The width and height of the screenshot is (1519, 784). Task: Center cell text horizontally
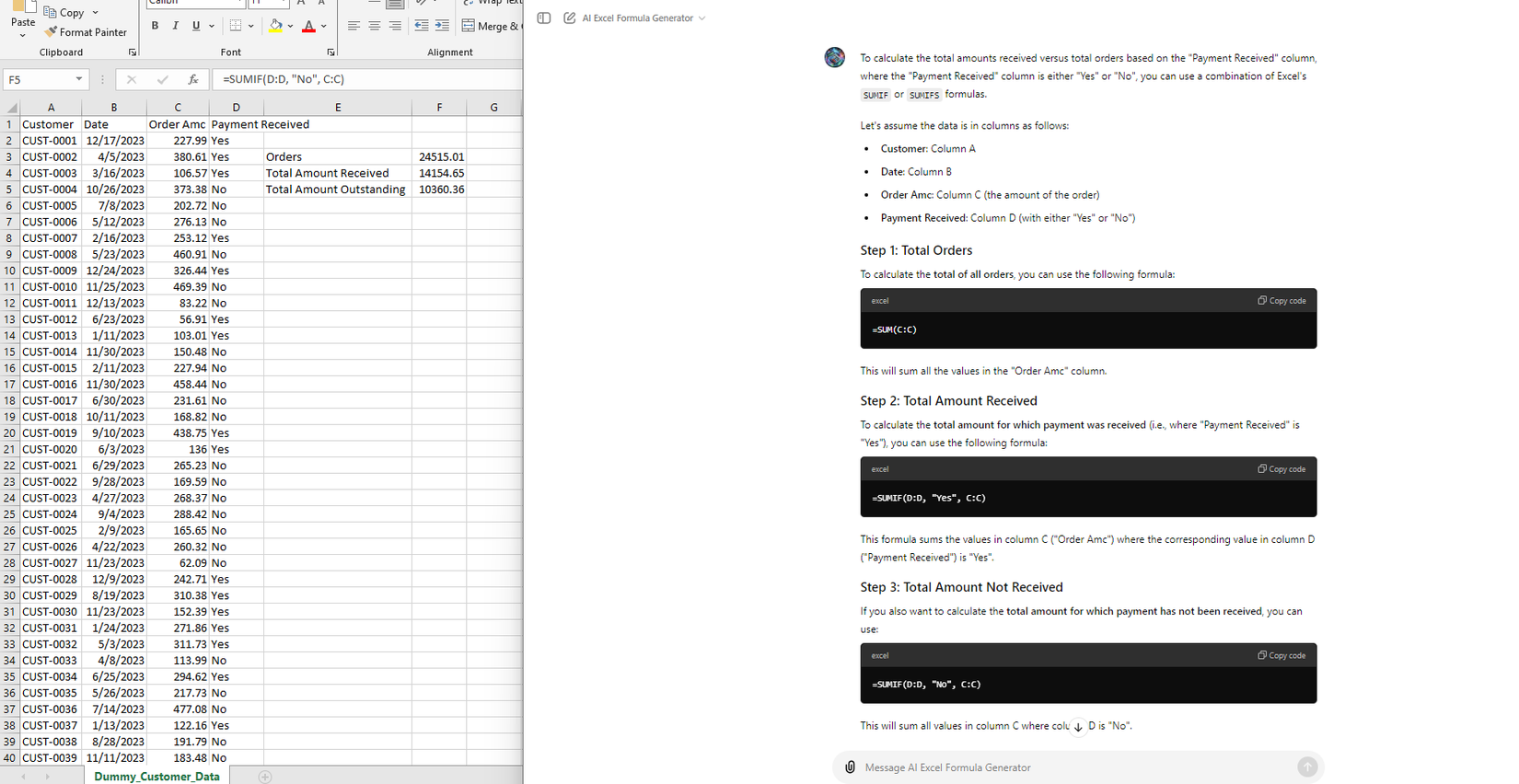(374, 26)
